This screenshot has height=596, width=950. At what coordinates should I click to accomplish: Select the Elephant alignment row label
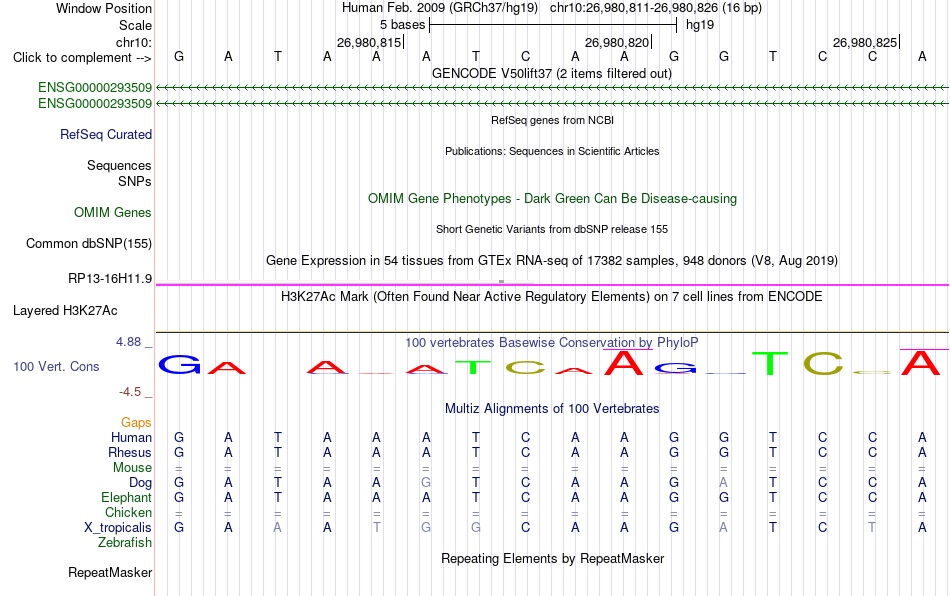tap(126, 497)
